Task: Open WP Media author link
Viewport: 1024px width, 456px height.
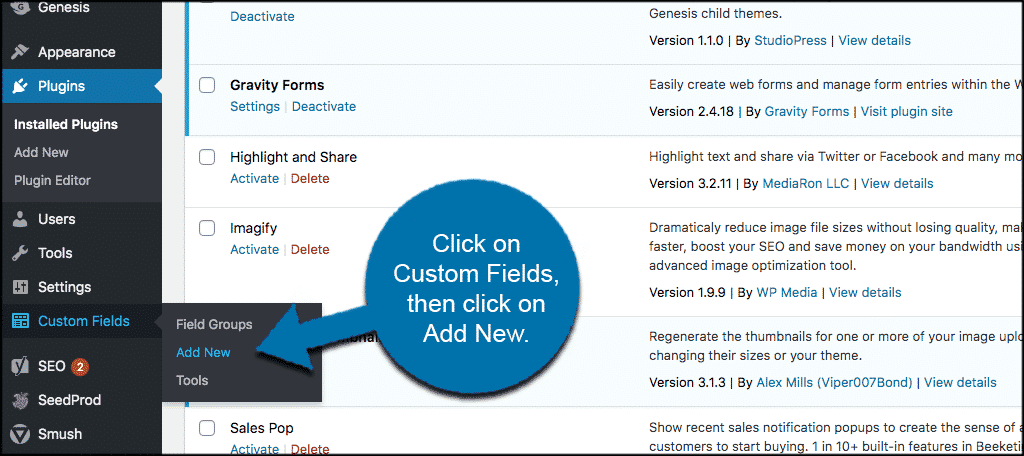Action: pos(787,293)
